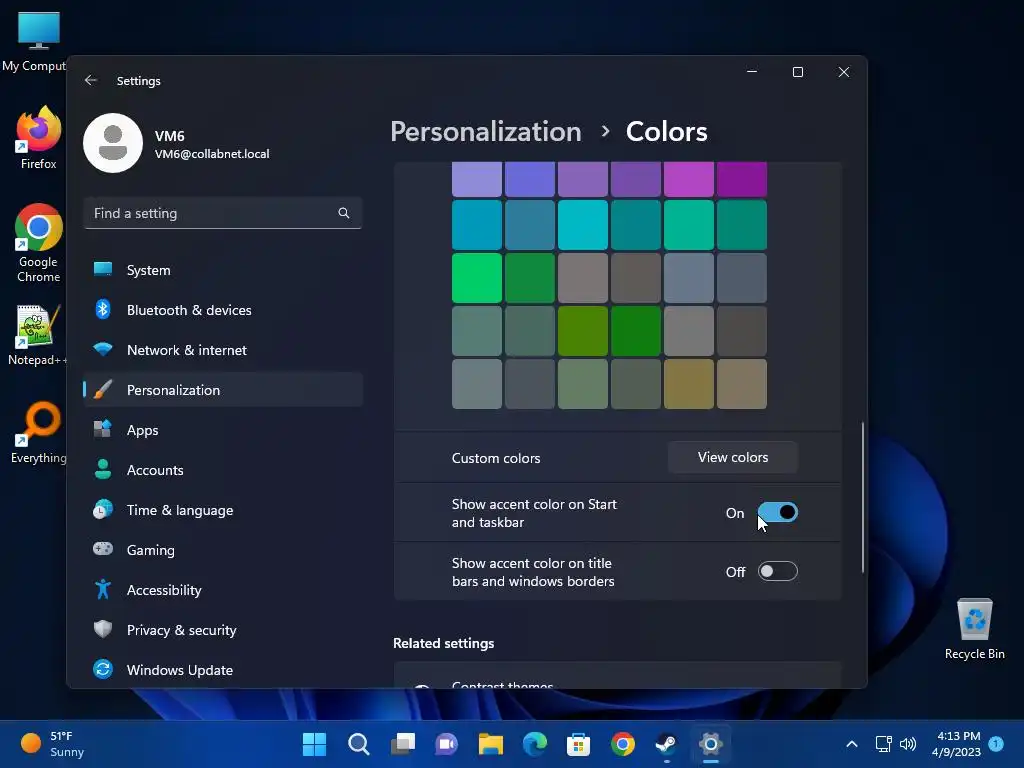Screen dimensions: 1024x768
Task: Enable accent color on title bars and borders
Action: 777,571
